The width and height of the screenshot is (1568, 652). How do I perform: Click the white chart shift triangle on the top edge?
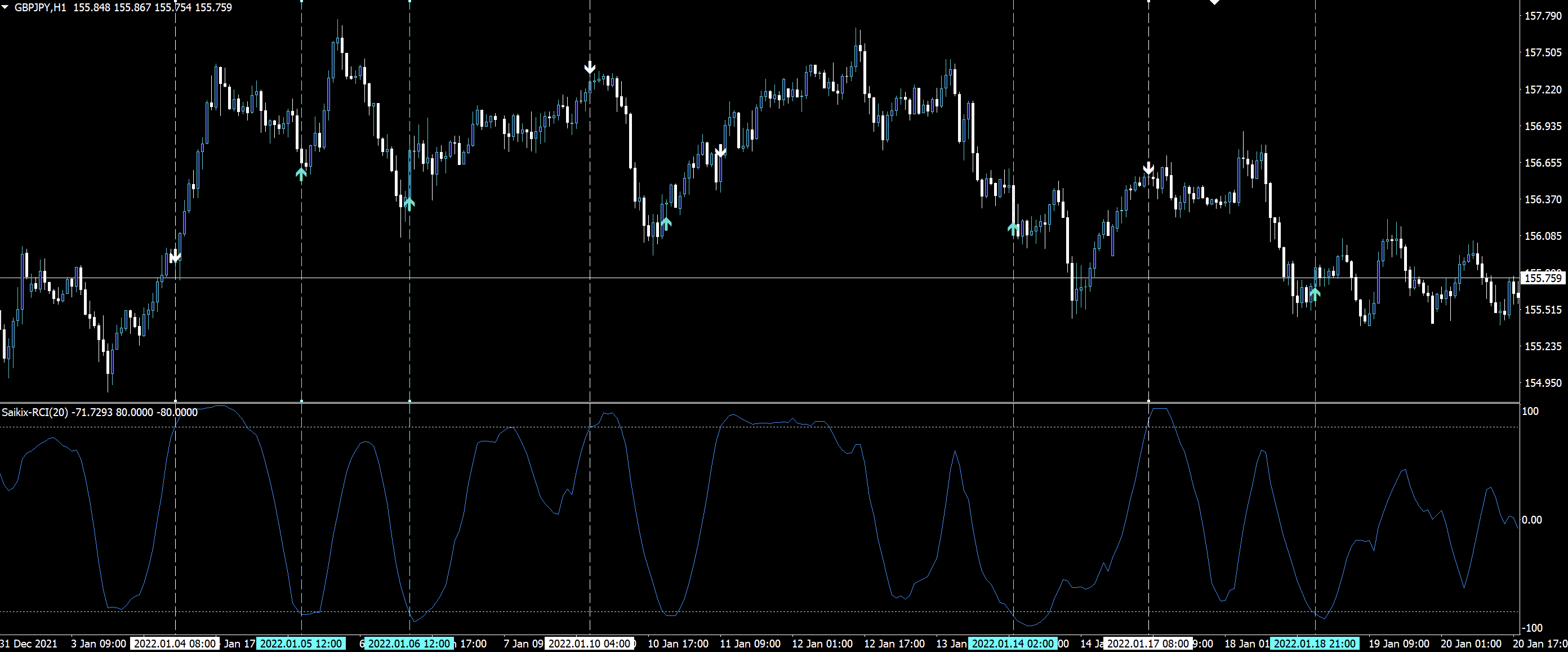coord(1214,2)
